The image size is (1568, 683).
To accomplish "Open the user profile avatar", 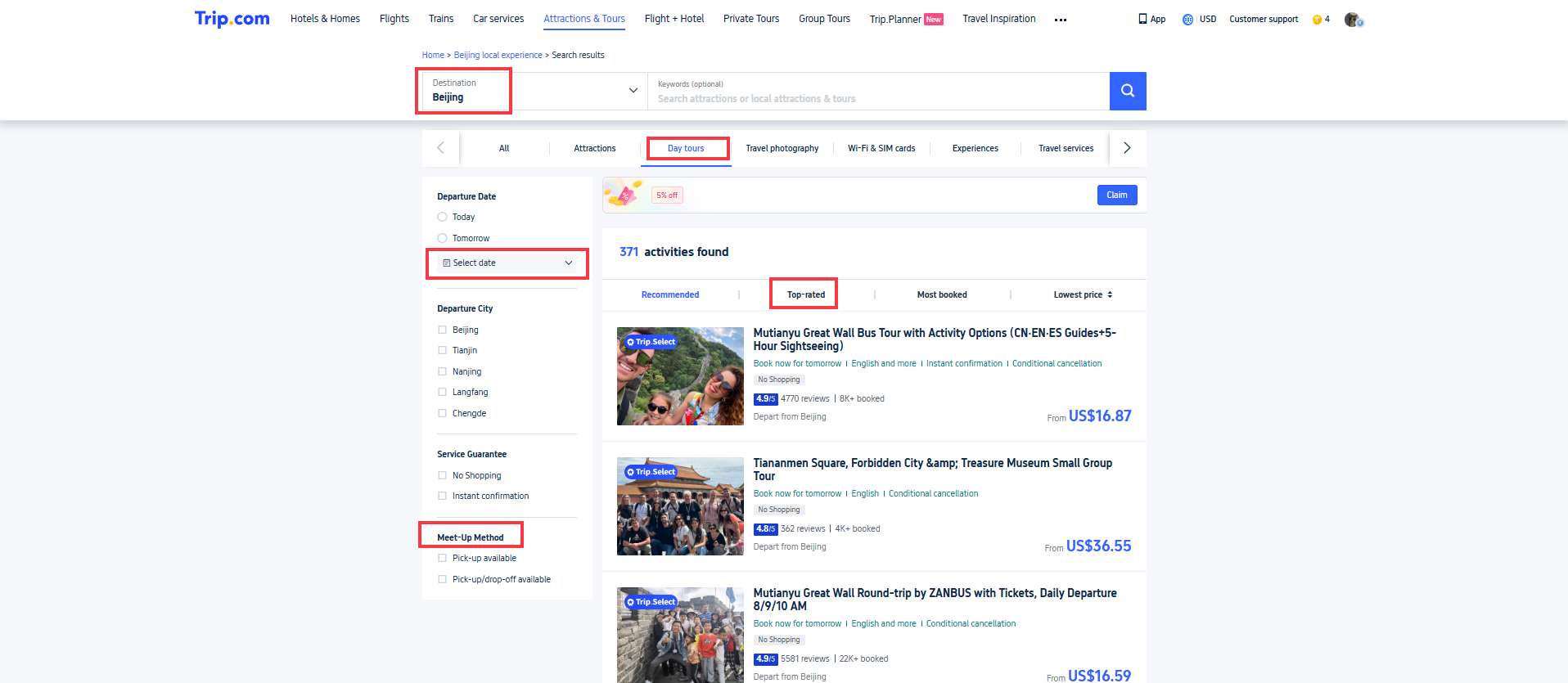I will [1352, 20].
